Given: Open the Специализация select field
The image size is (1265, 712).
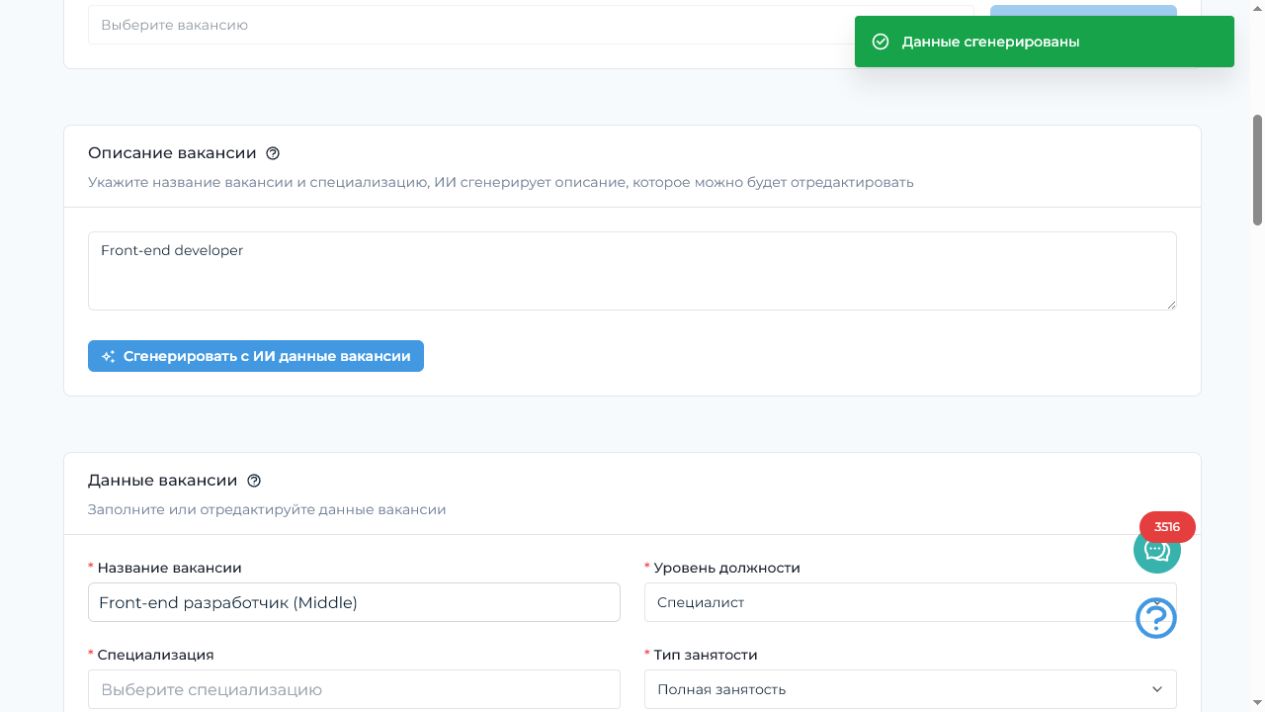Looking at the screenshot, I should click(354, 689).
